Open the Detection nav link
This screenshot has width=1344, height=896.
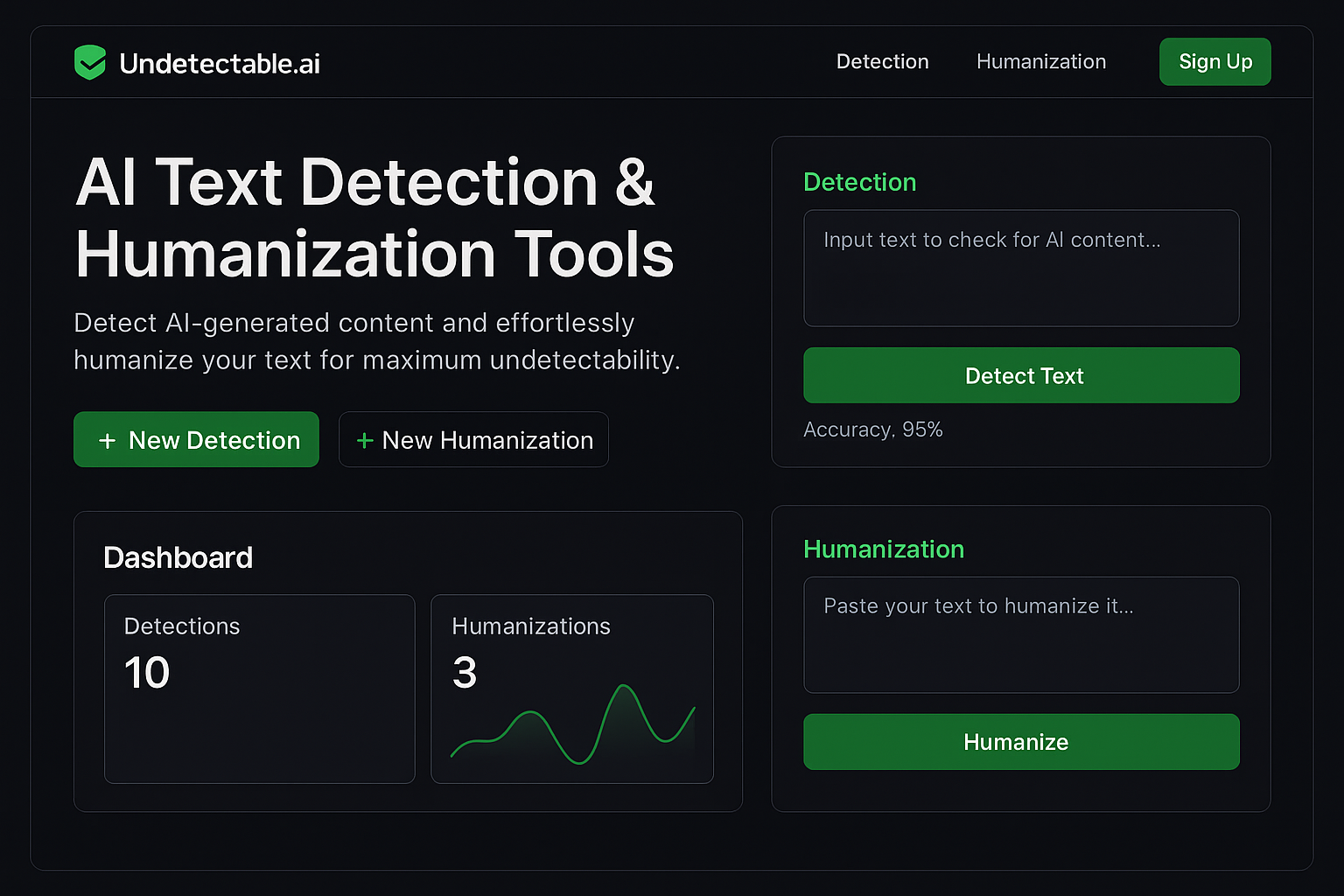pyautogui.click(x=882, y=61)
